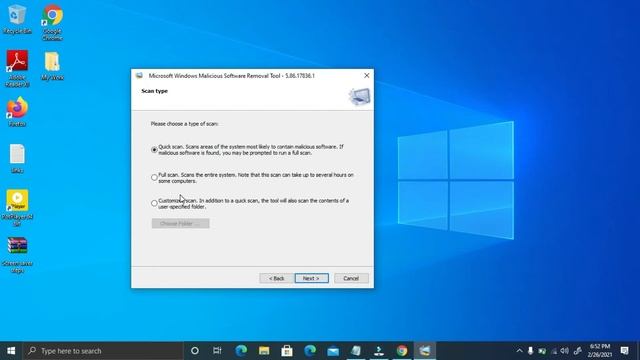Open the taskbar clock and date
The image size is (640, 360).
tap(599, 351)
